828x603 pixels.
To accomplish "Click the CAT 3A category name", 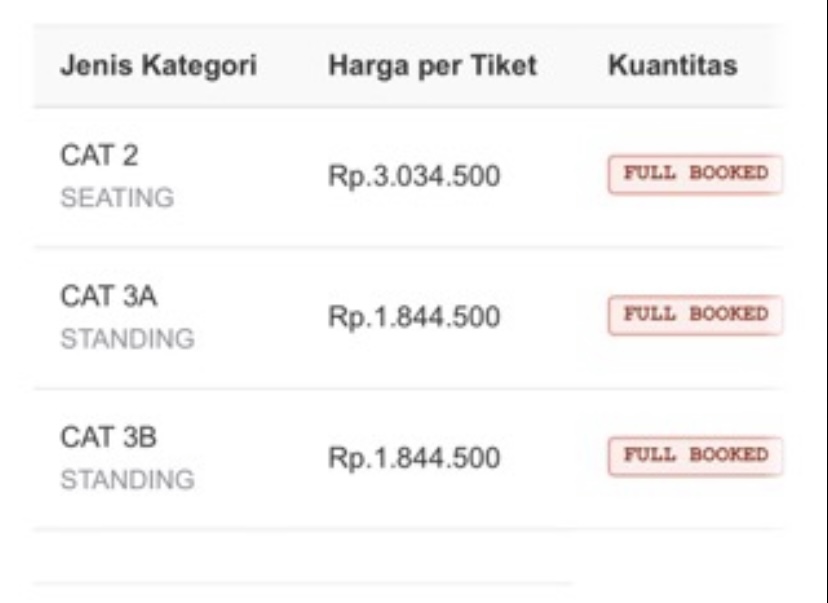I will (x=109, y=298).
